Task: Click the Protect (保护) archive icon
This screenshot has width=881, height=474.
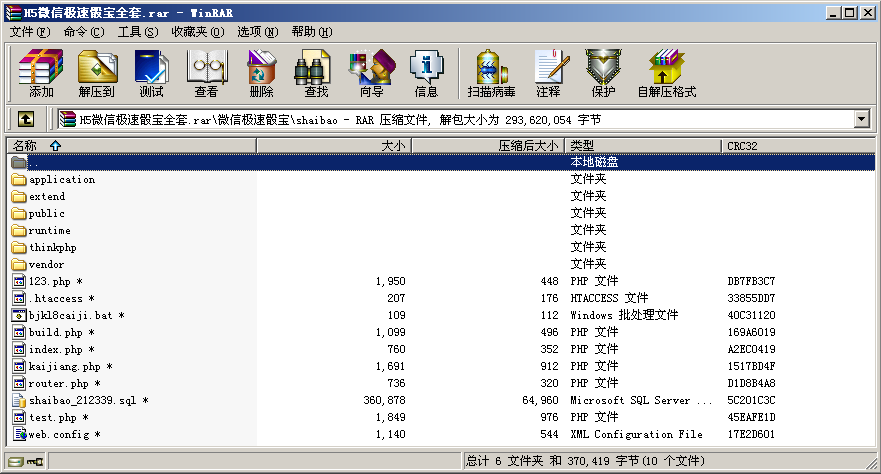Action: 603,74
